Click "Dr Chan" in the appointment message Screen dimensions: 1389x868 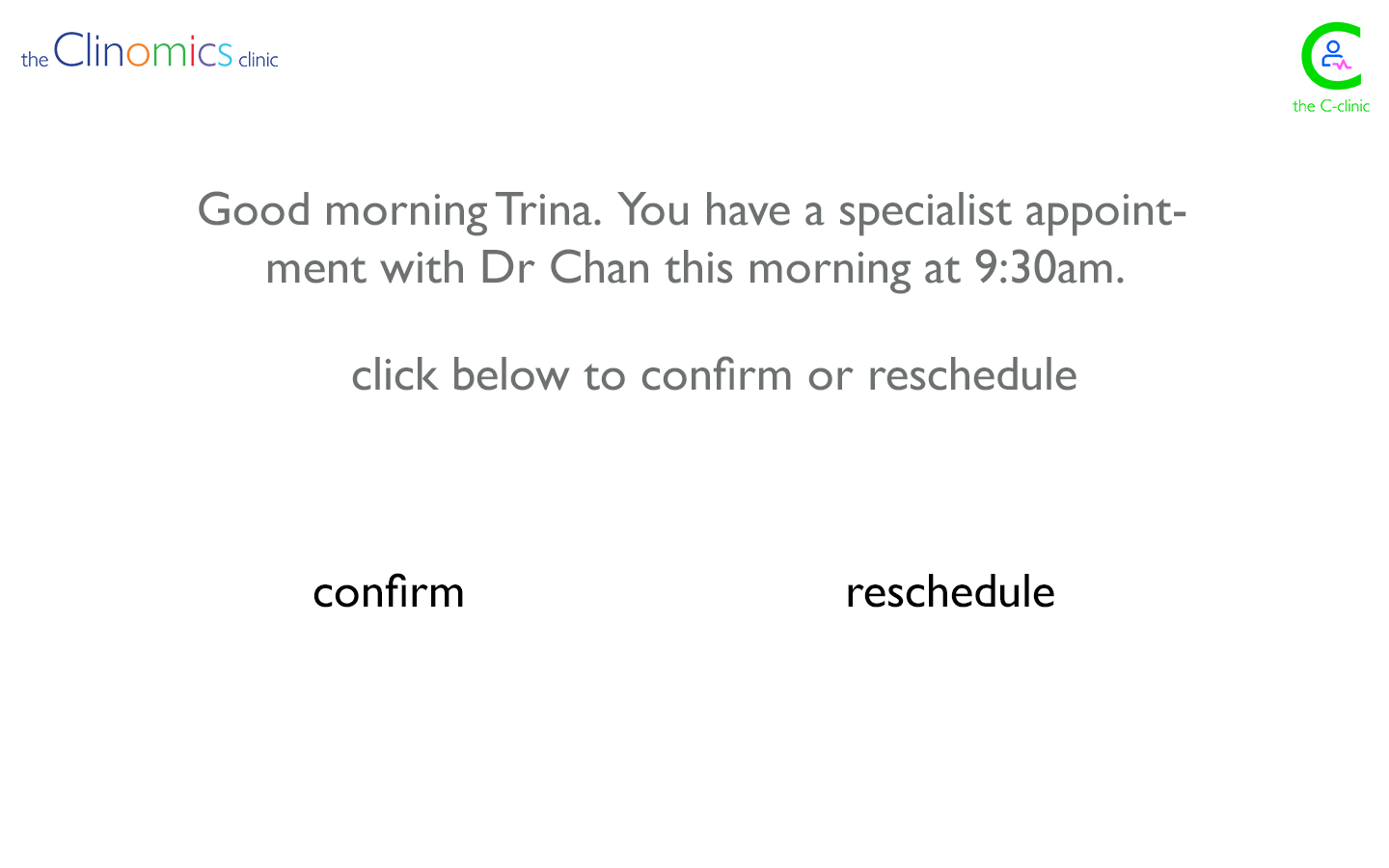point(564,268)
